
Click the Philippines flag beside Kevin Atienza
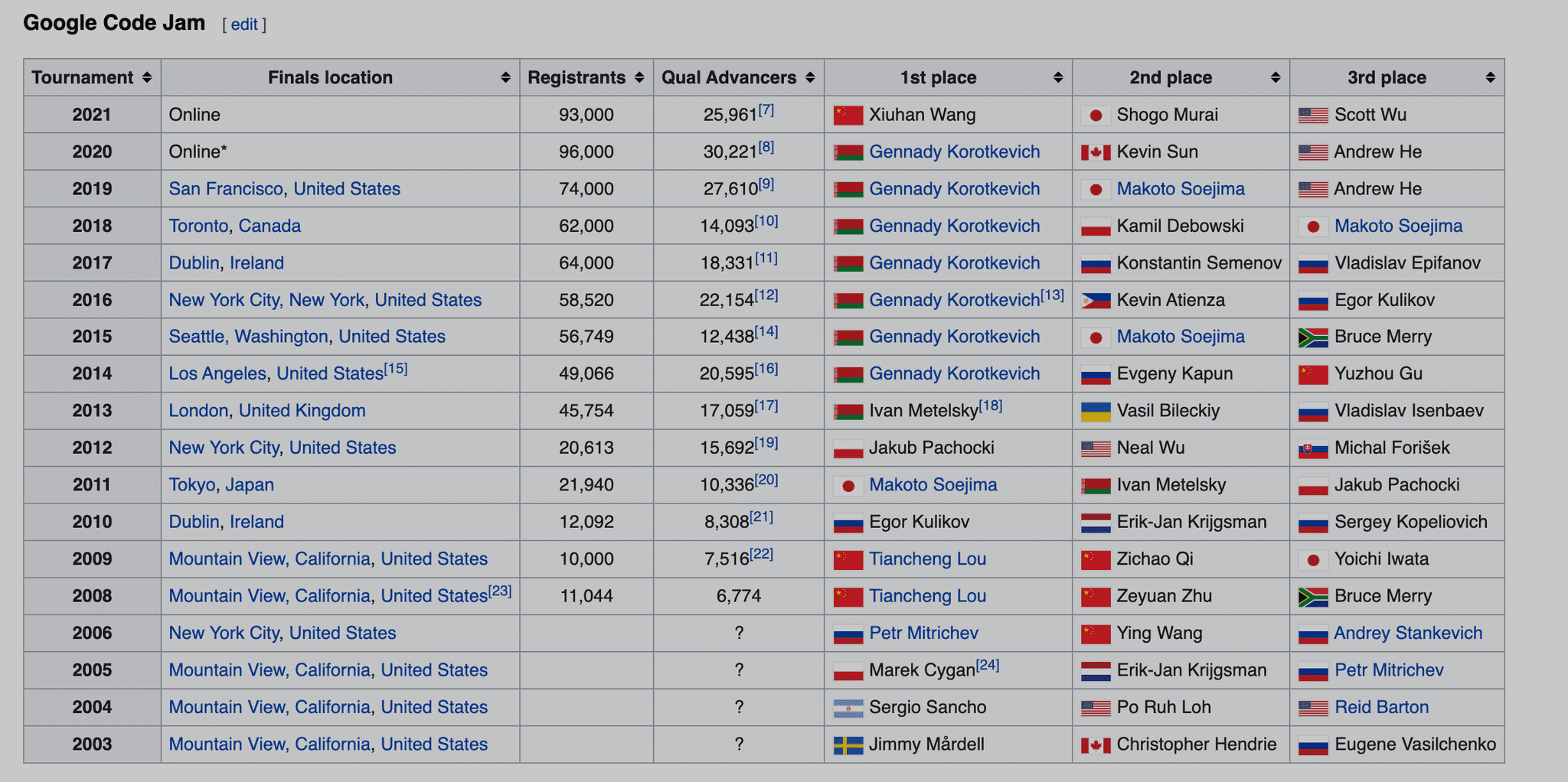[1096, 301]
